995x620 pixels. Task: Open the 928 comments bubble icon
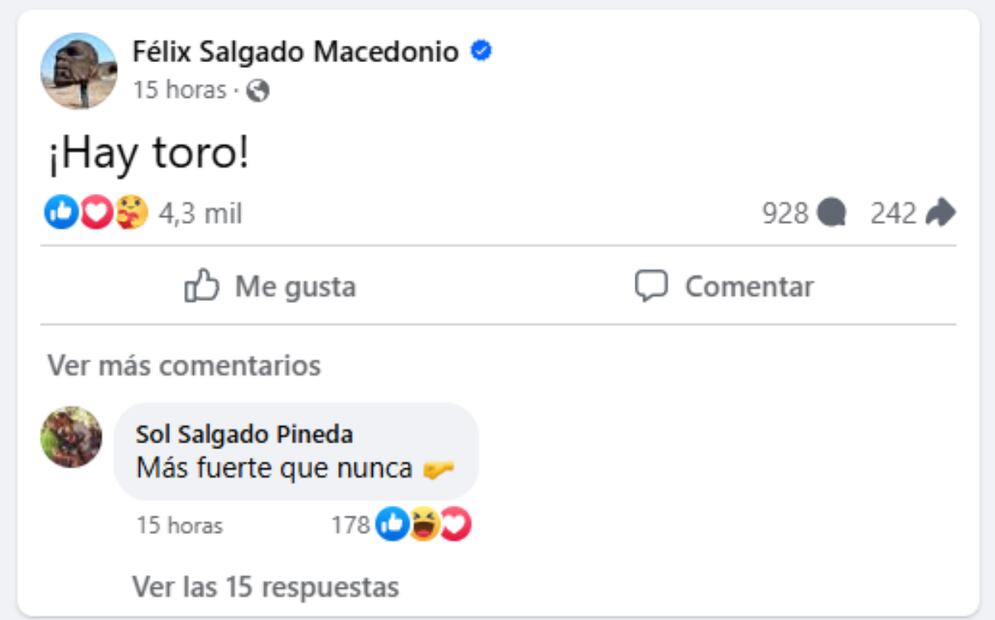(831, 213)
